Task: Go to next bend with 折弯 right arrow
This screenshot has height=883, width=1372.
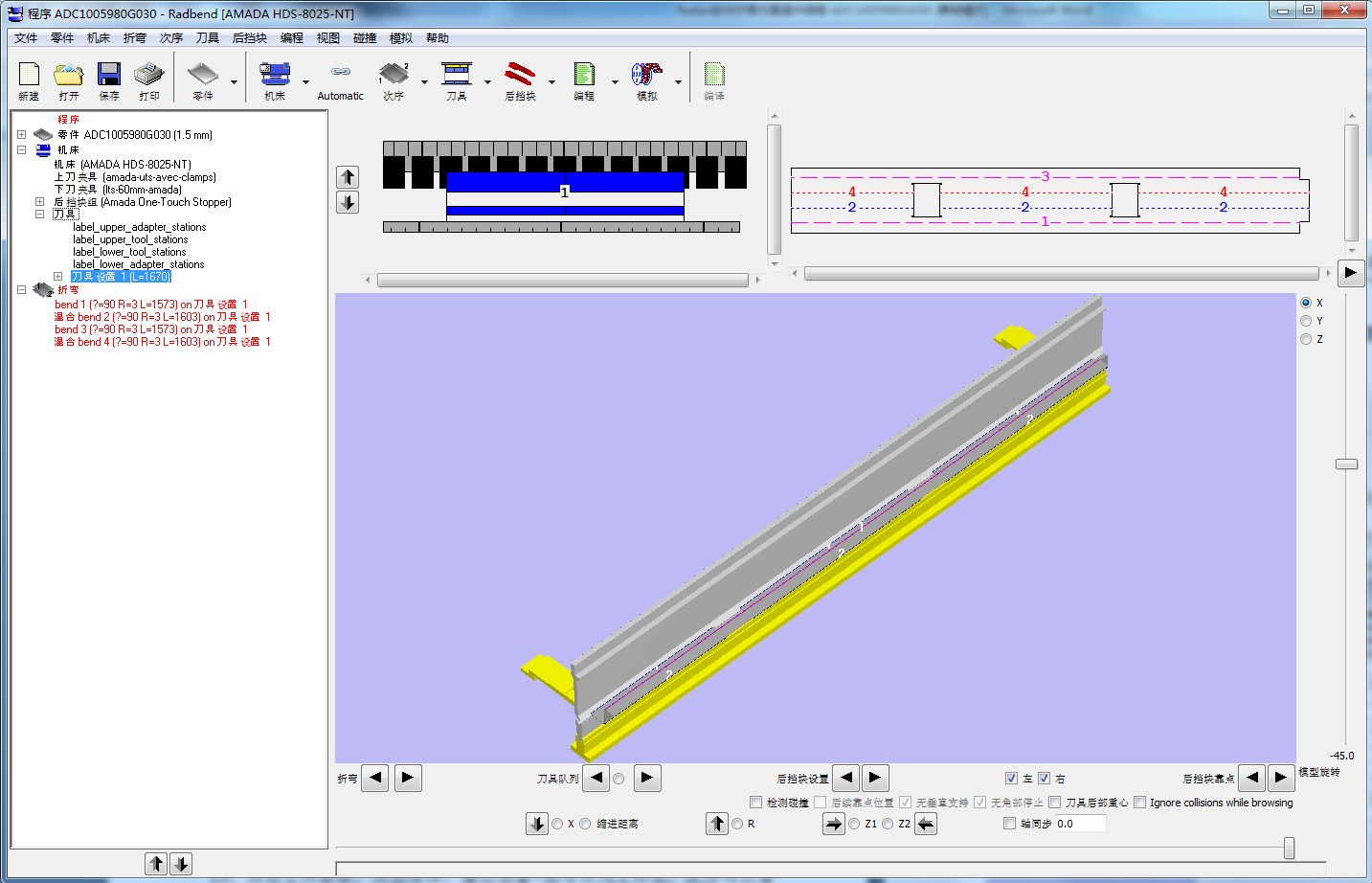Action: click(408, 778)
